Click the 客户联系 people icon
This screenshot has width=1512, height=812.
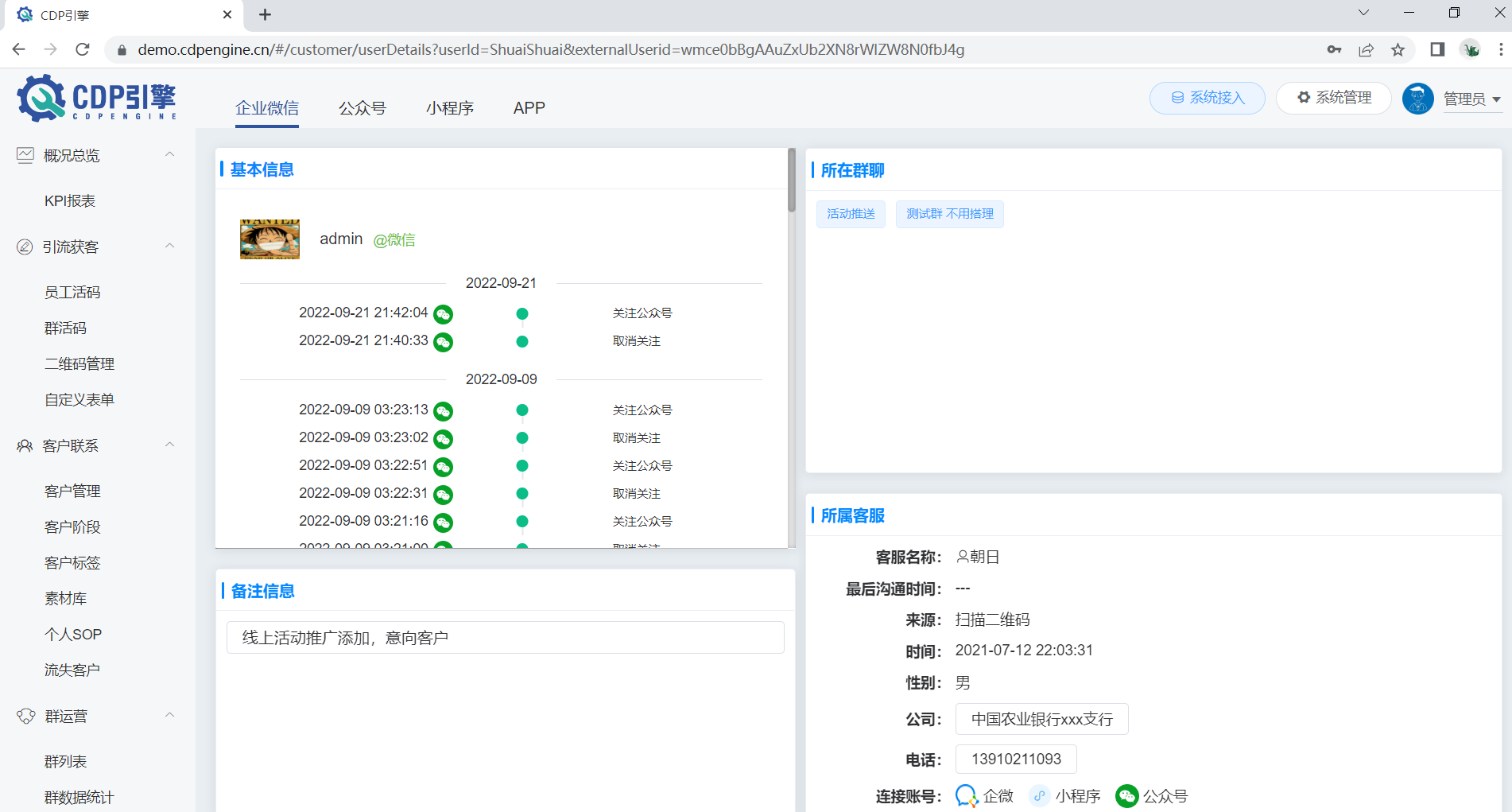(x=25, y=445)
